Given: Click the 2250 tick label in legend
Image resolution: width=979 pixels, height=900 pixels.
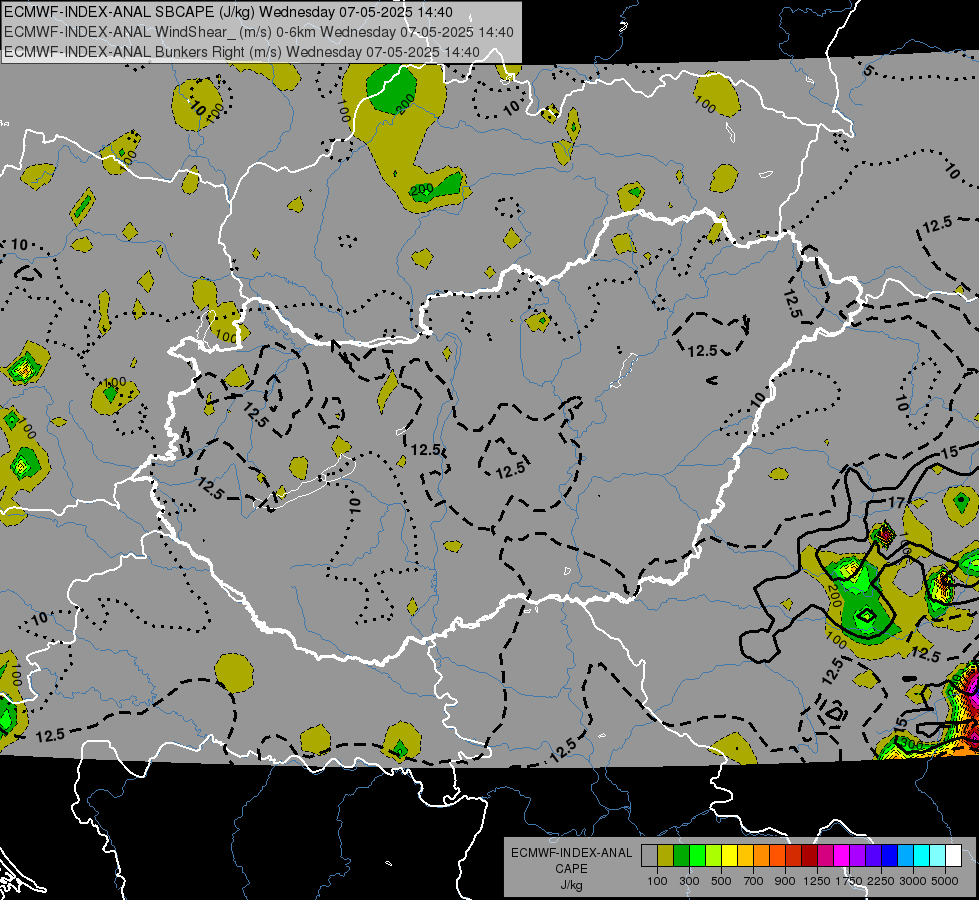Looking at the screenshot, I should (881, 881).
